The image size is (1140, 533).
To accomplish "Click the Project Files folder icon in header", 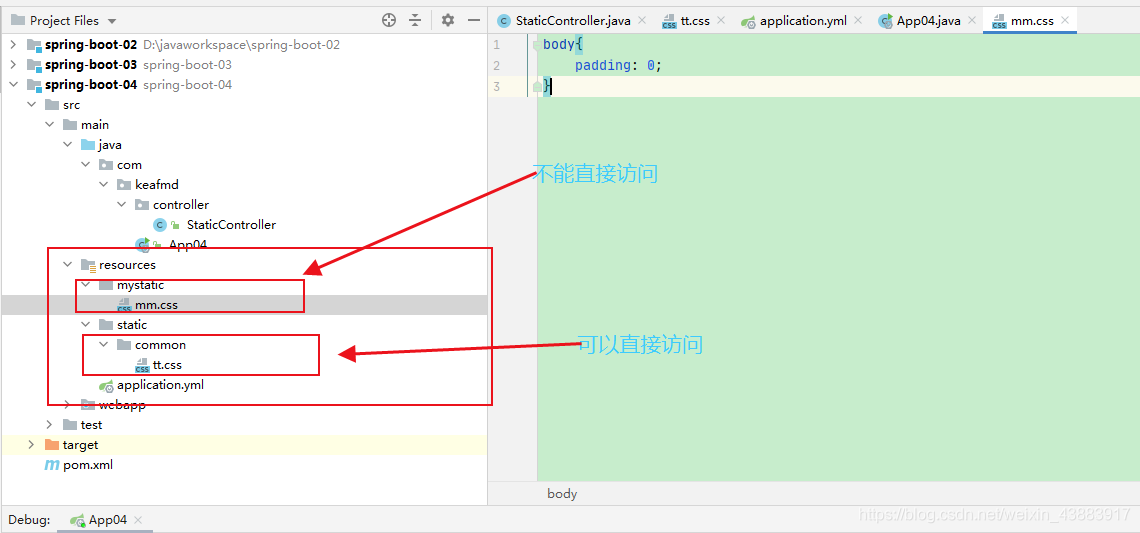I will pos(17,20).
